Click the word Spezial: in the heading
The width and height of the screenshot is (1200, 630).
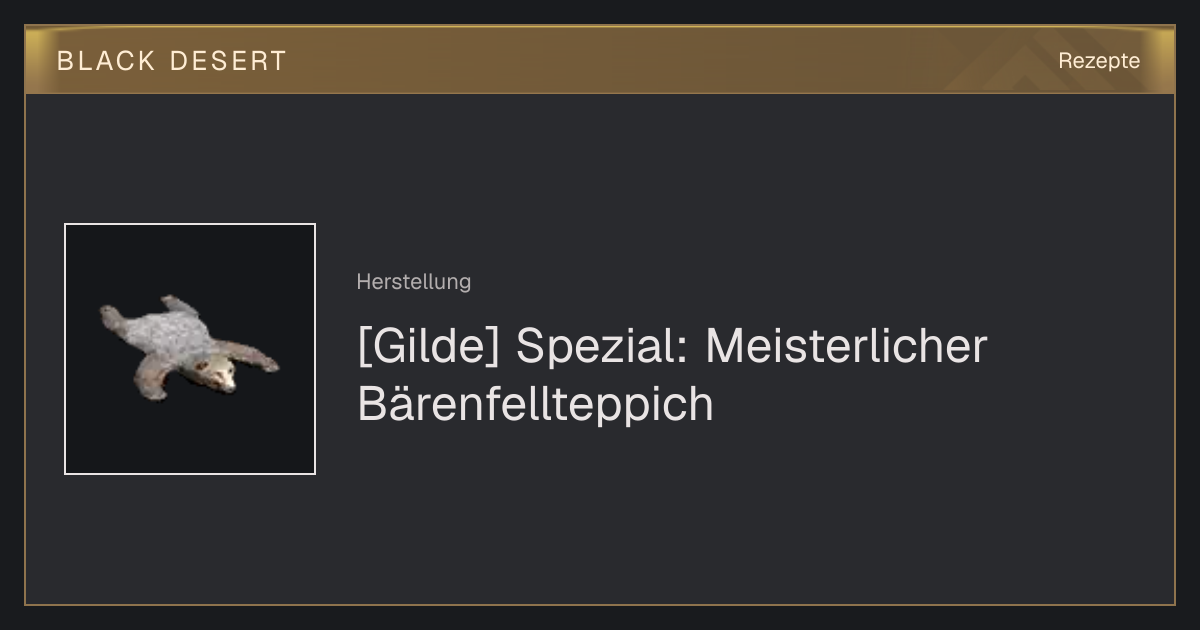[603, 348]
